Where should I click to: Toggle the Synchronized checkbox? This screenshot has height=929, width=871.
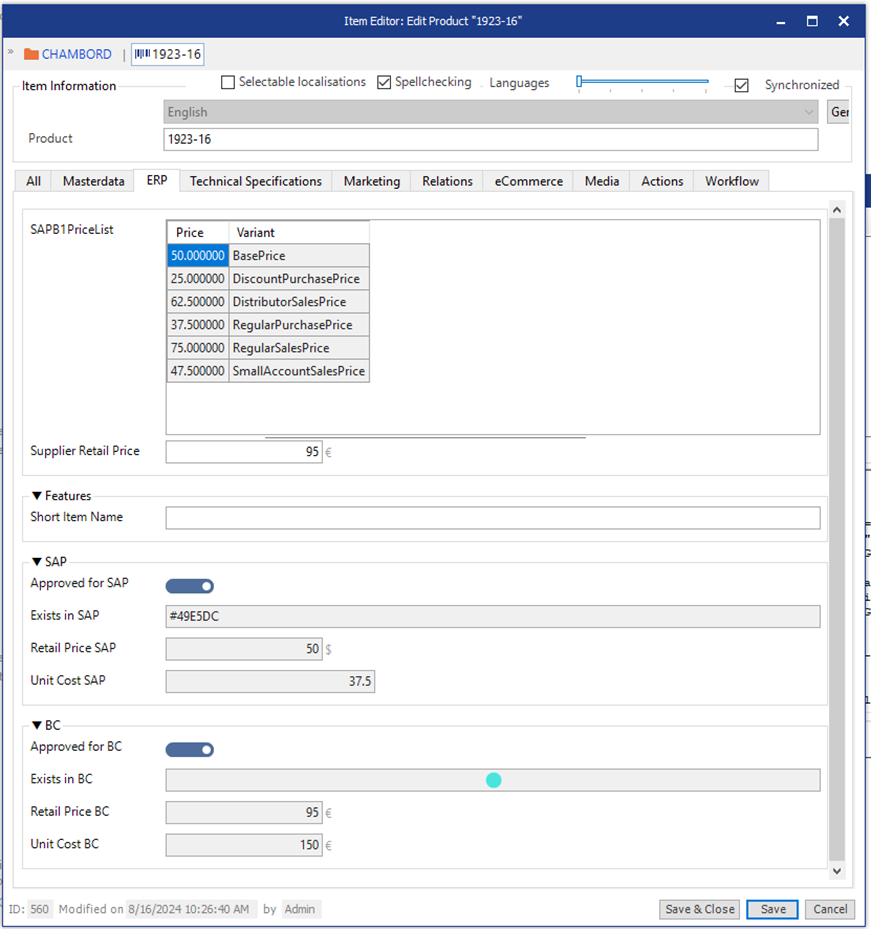[x=741, y=85]
